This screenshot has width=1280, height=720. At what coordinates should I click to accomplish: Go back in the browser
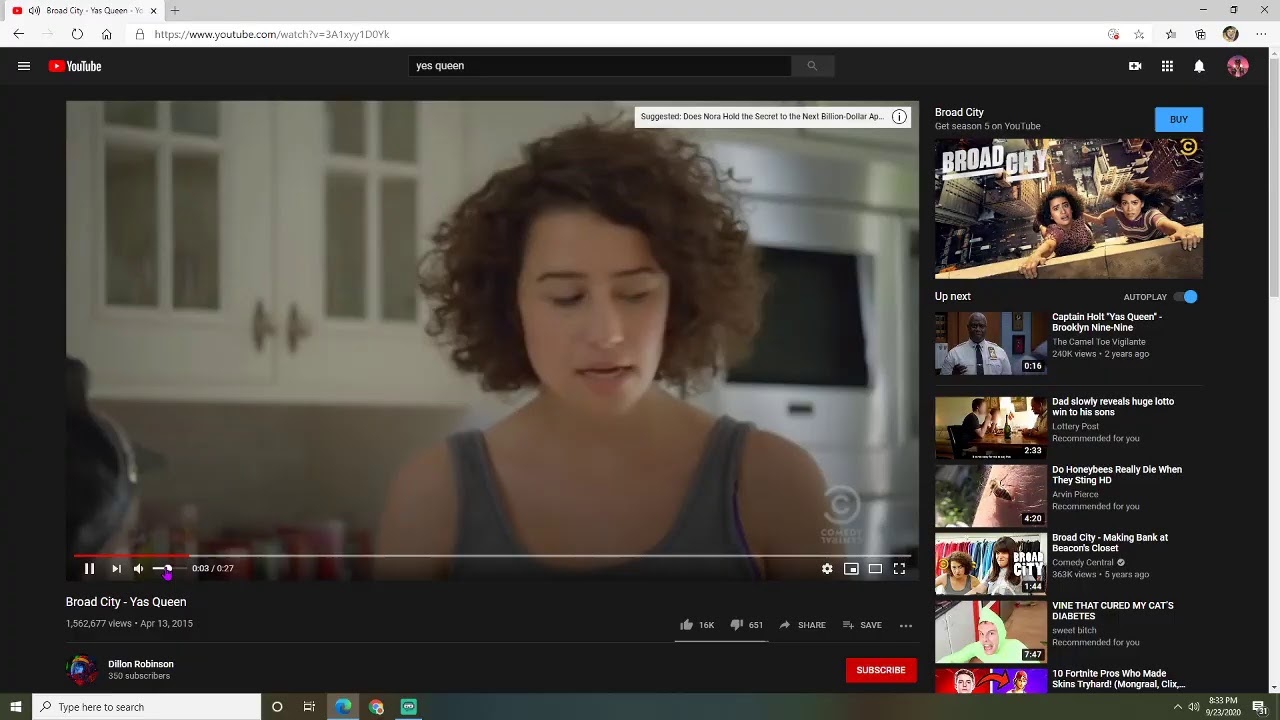point(18,34)
